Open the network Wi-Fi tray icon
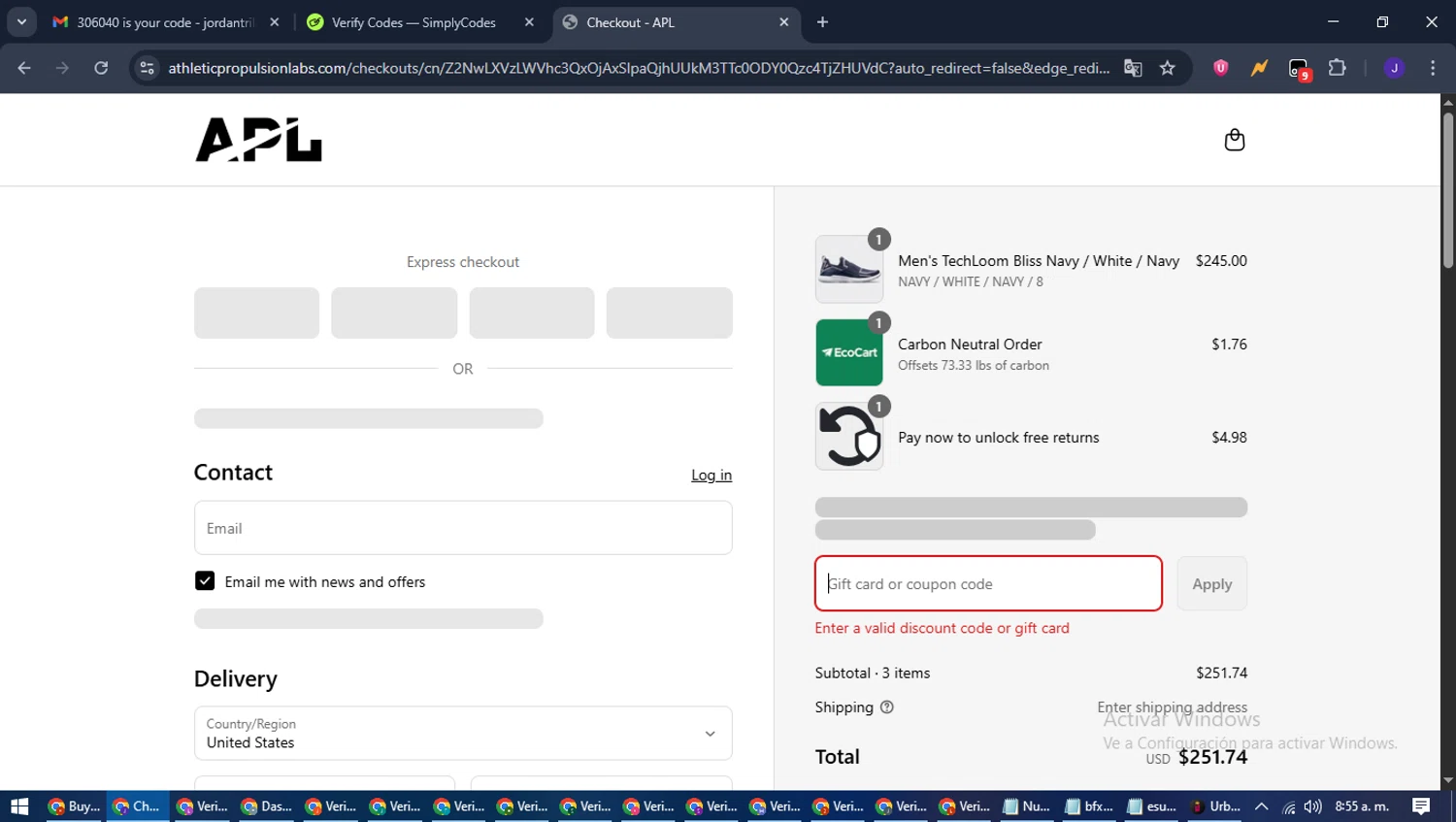 click(x=1288, y=806)
